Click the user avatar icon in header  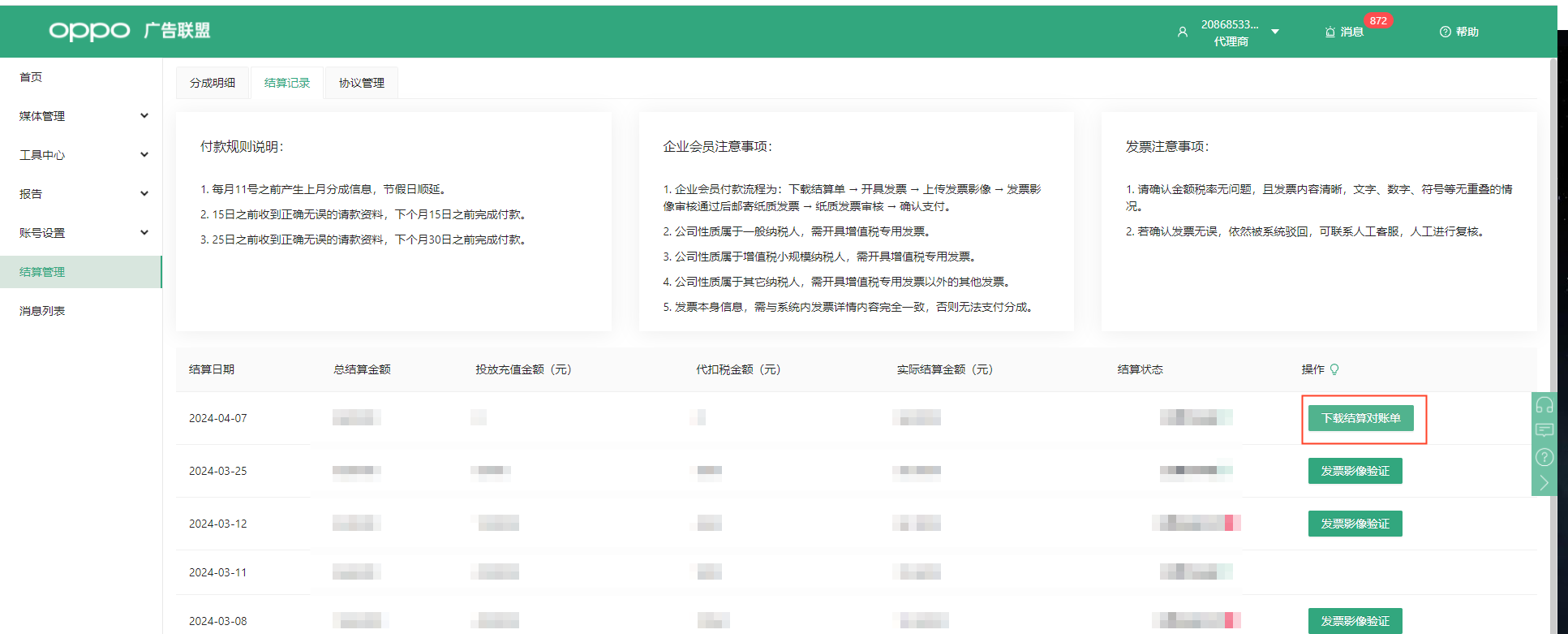(x=1182, y=32)
